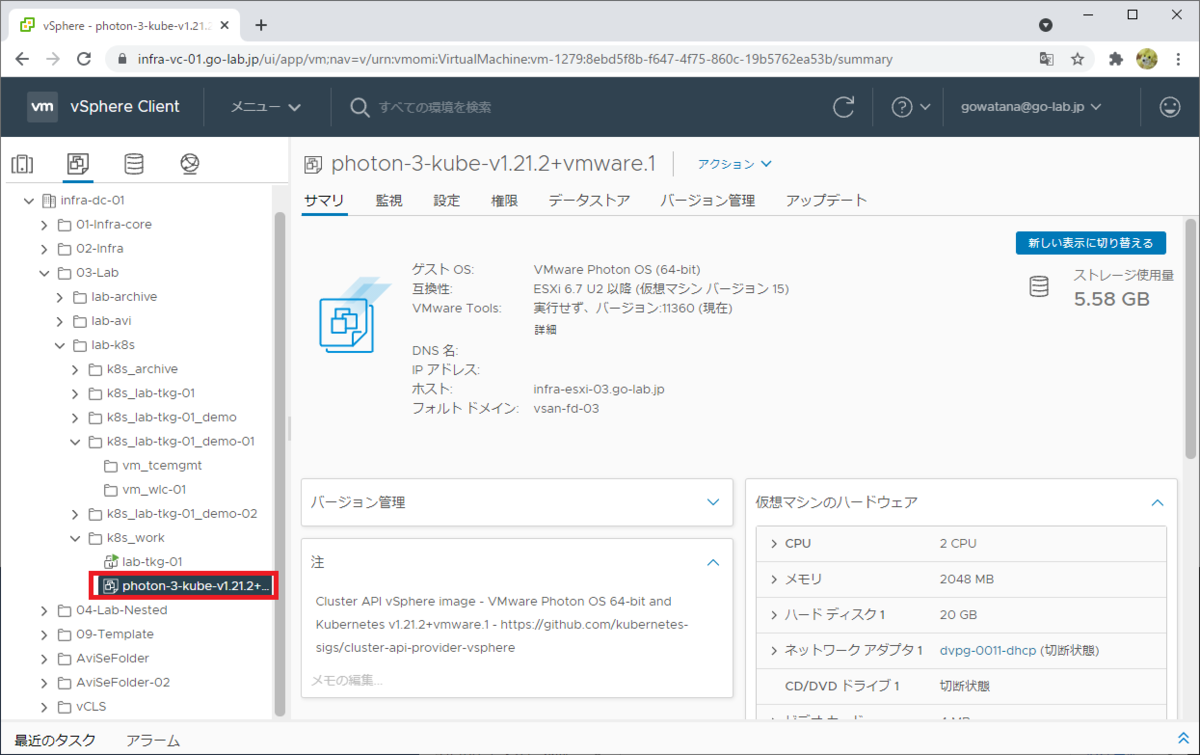Open the メニュー dropdown

266,107
